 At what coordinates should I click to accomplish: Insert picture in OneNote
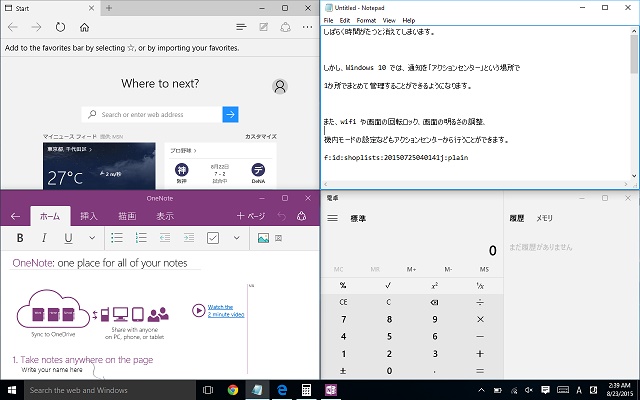pos(263,238)
